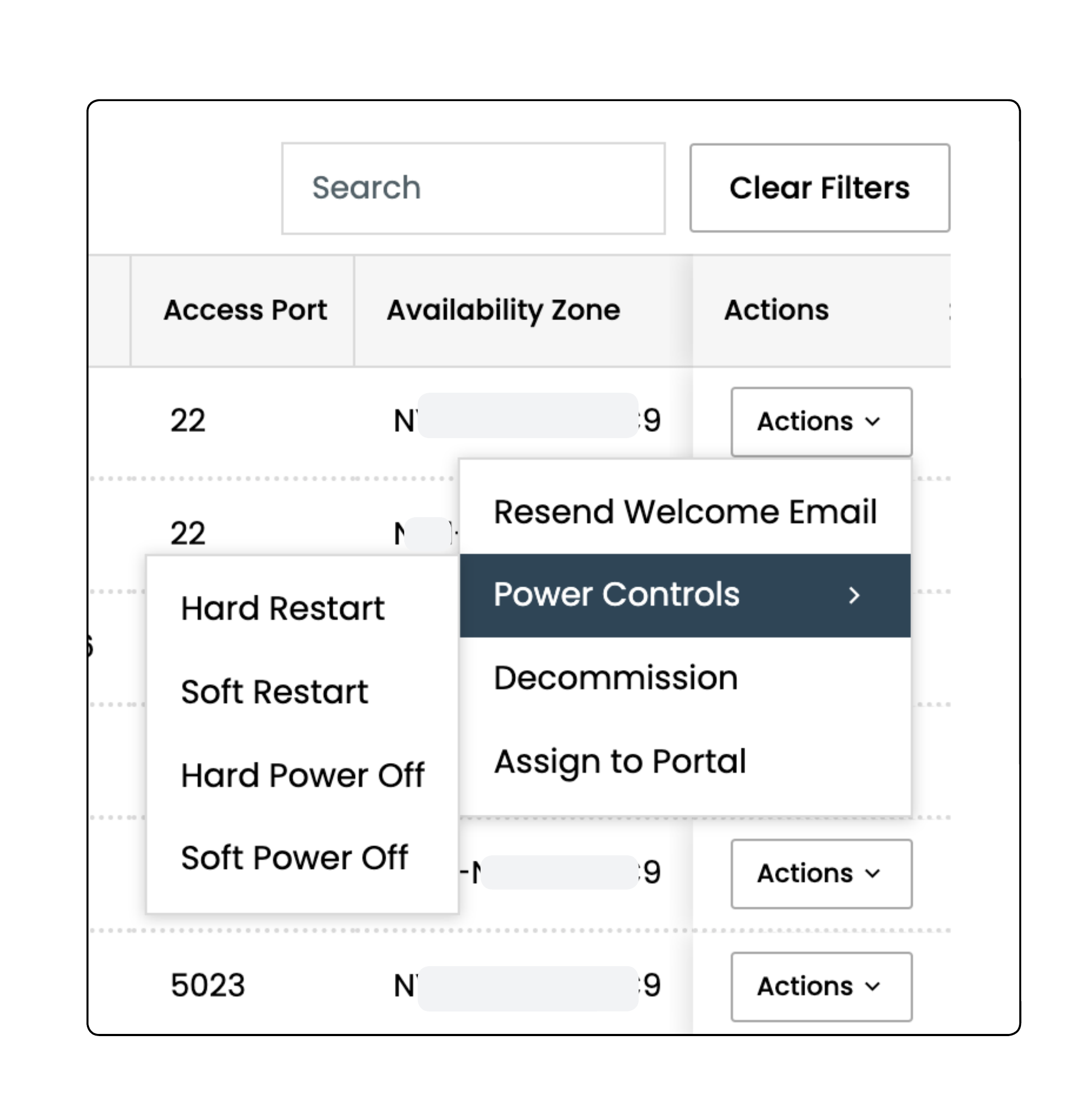Choose Assign to Portal option

tap(619, 761)
